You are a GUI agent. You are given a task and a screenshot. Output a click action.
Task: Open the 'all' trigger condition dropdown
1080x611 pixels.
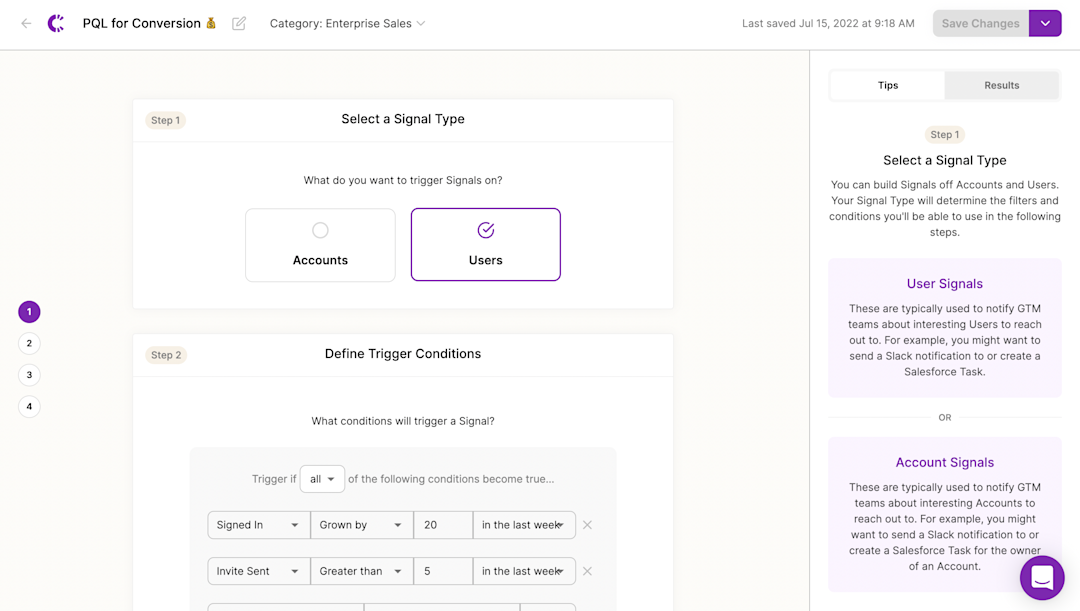322,479
